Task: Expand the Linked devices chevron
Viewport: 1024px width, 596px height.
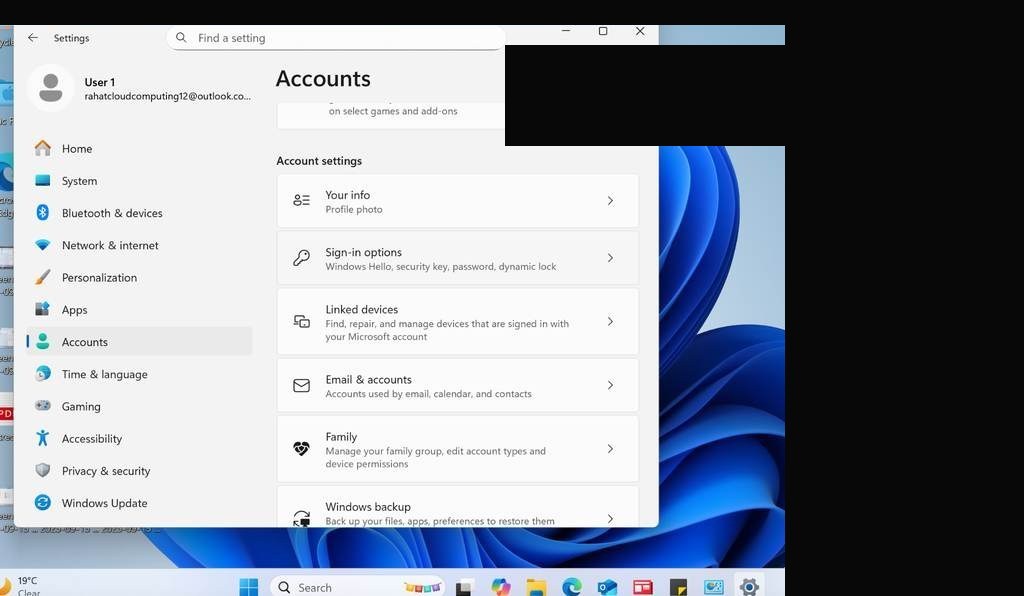Action: pos(610,321)
